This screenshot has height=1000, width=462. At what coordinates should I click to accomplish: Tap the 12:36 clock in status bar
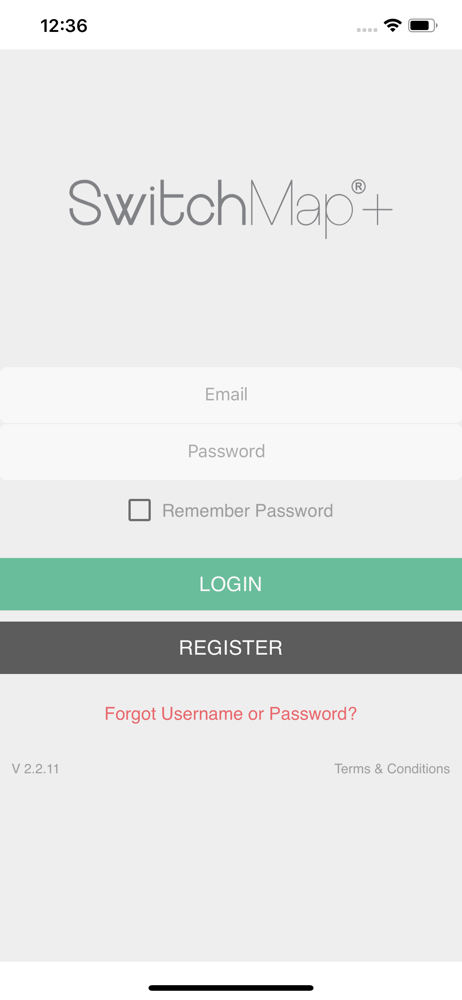(x=64, y=26)
